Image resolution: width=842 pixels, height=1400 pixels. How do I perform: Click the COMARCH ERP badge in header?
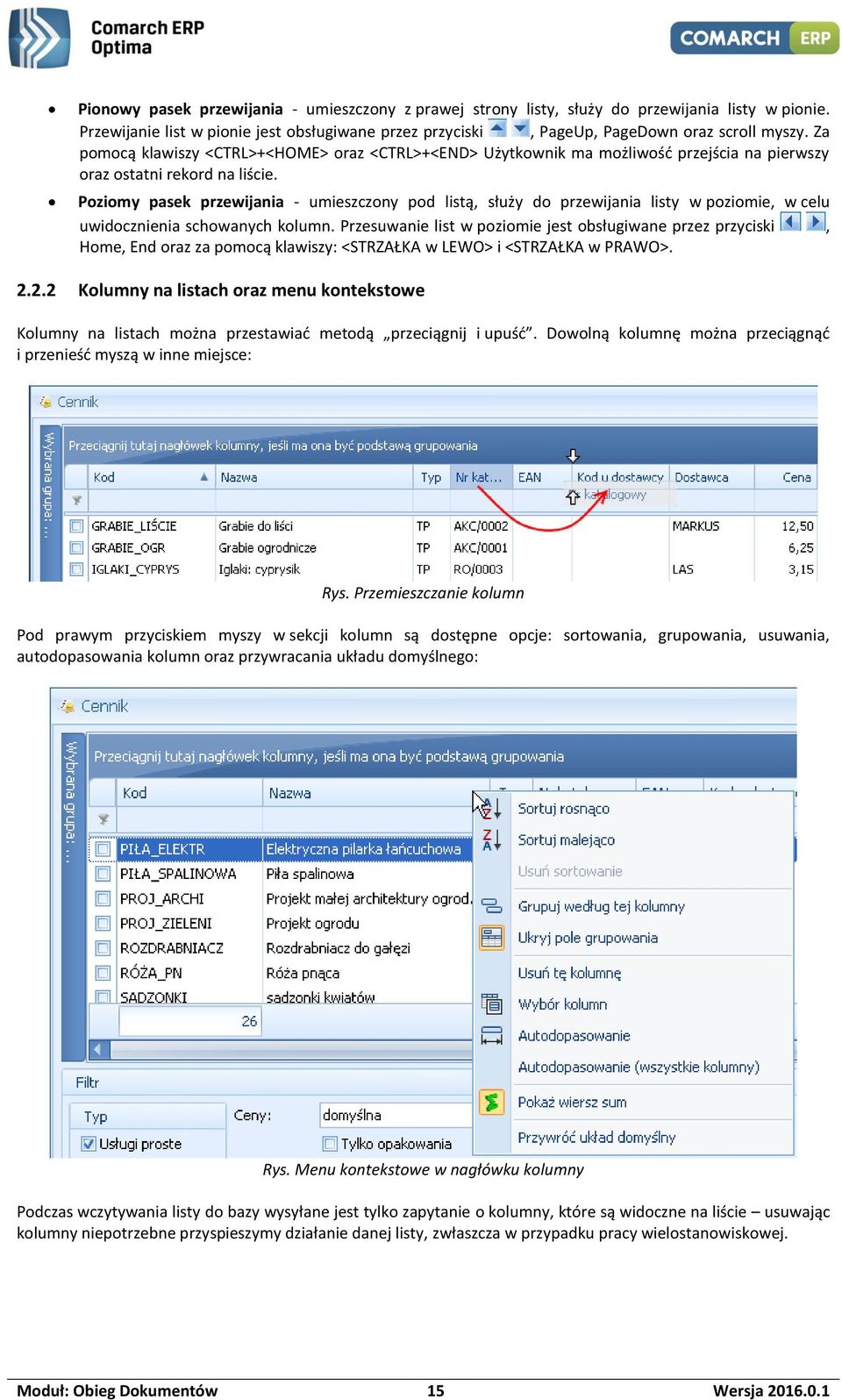[754, 38]
